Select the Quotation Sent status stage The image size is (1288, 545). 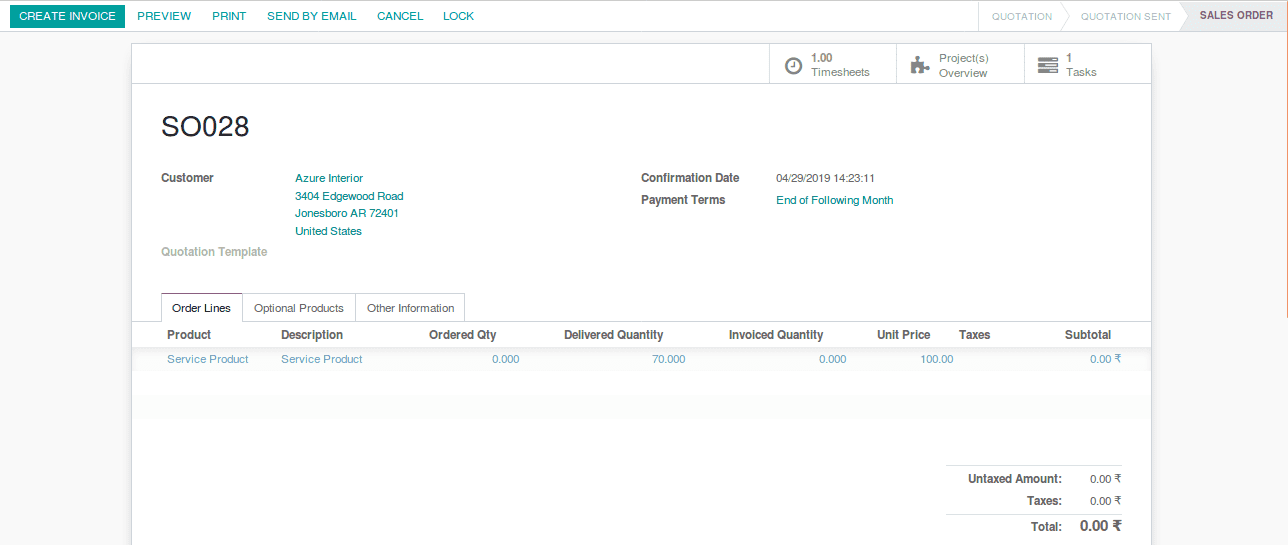[1125, 16]
